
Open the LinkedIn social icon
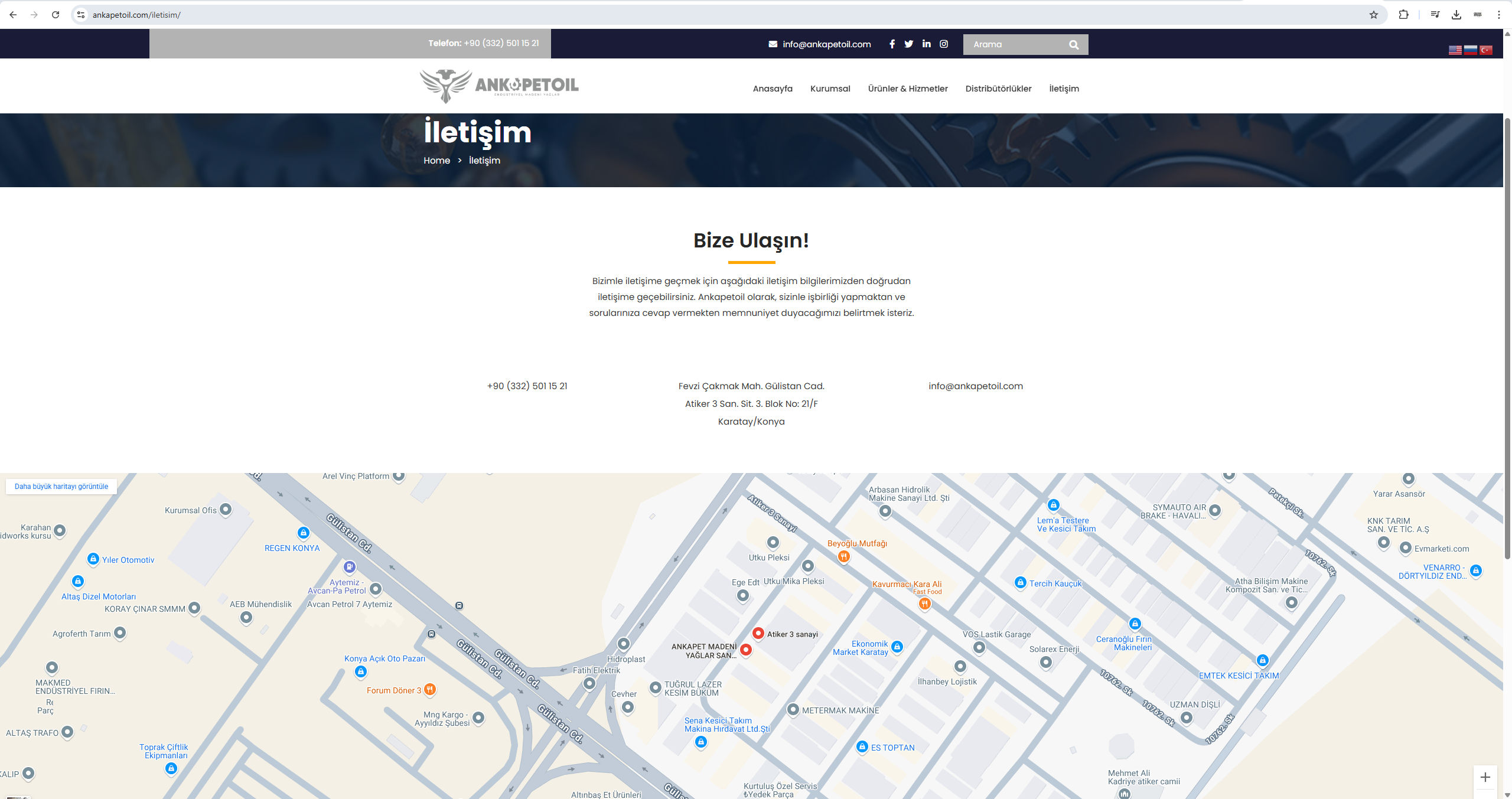point(927,44)
